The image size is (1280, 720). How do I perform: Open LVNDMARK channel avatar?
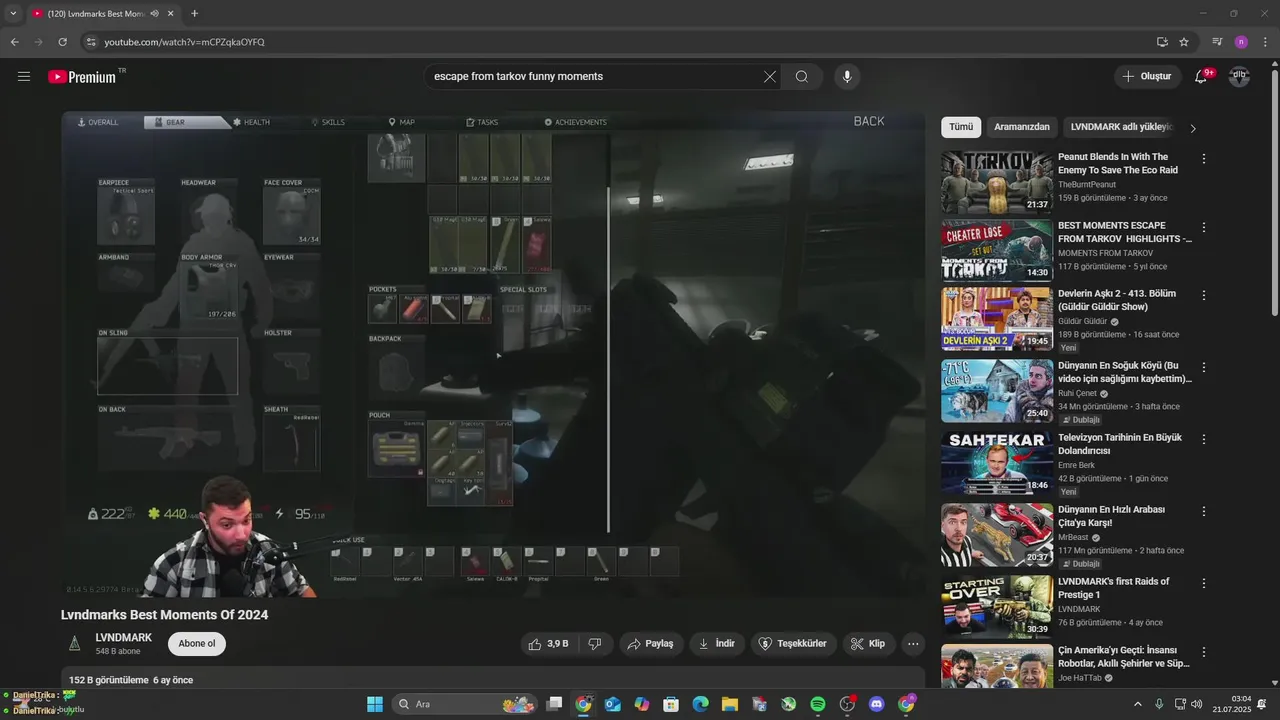[x=74, y=644]
